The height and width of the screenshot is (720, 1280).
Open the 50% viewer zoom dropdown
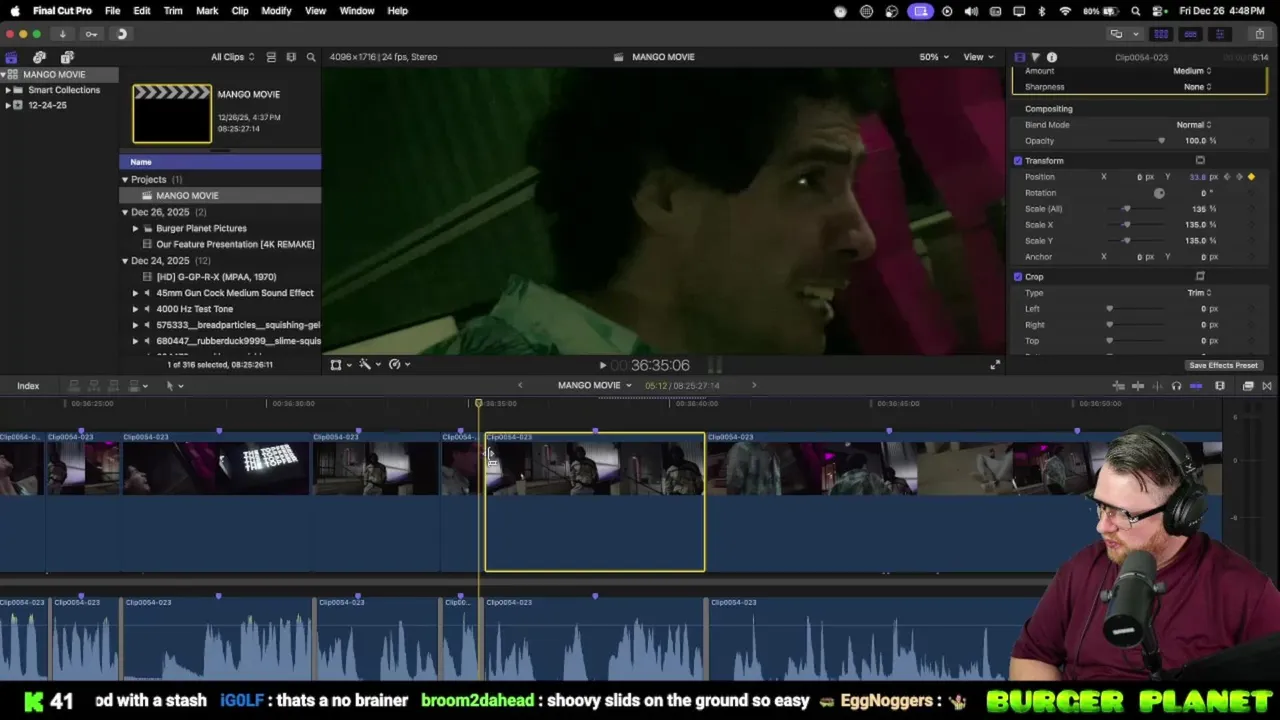coord(934,57)
